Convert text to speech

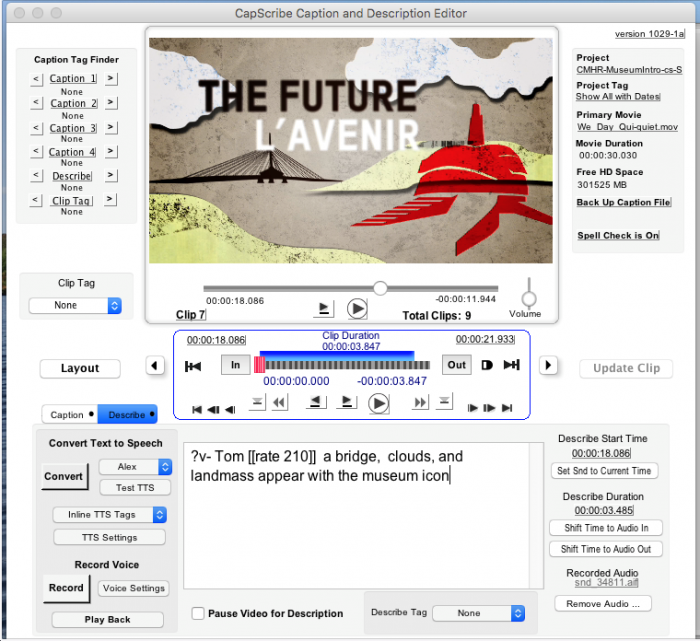(64, 476)
